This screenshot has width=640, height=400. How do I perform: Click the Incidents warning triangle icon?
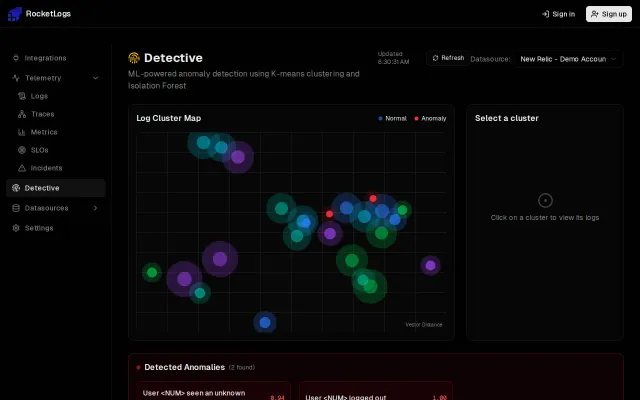click(x=22, y=168)
